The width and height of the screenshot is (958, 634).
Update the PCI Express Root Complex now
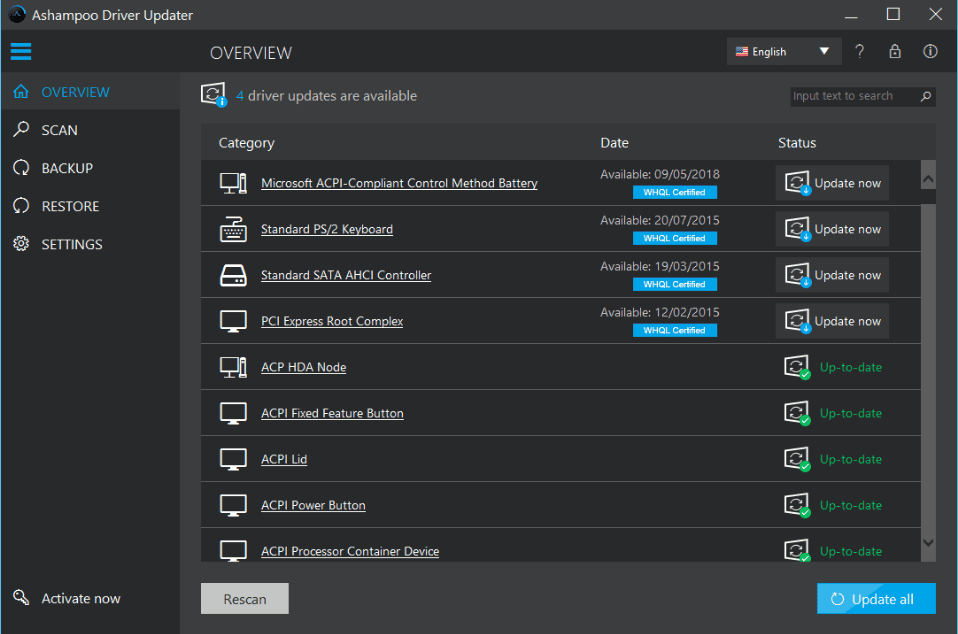point(832,321)
